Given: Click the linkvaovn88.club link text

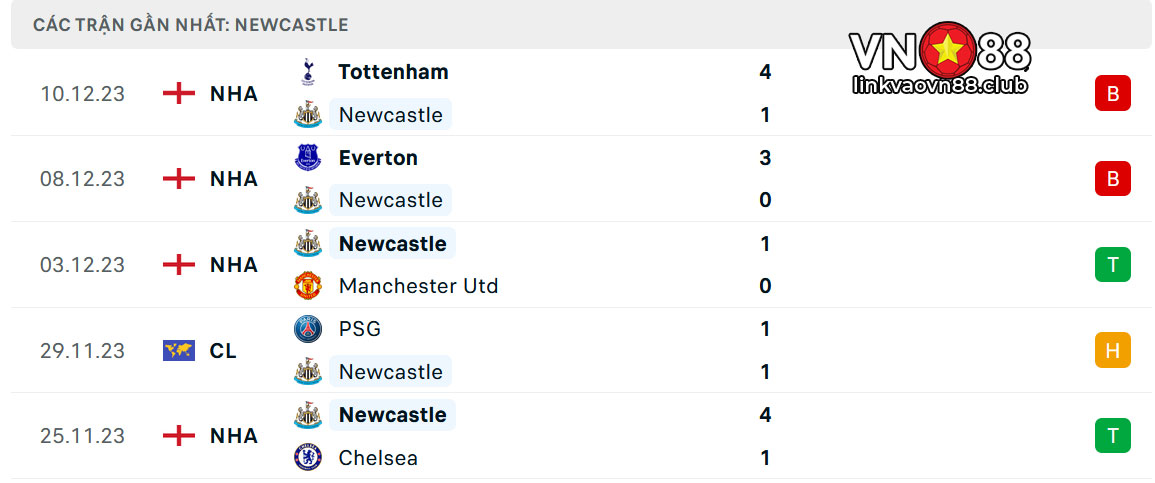Looking at the screenshot, I should [x=940, y=86].
